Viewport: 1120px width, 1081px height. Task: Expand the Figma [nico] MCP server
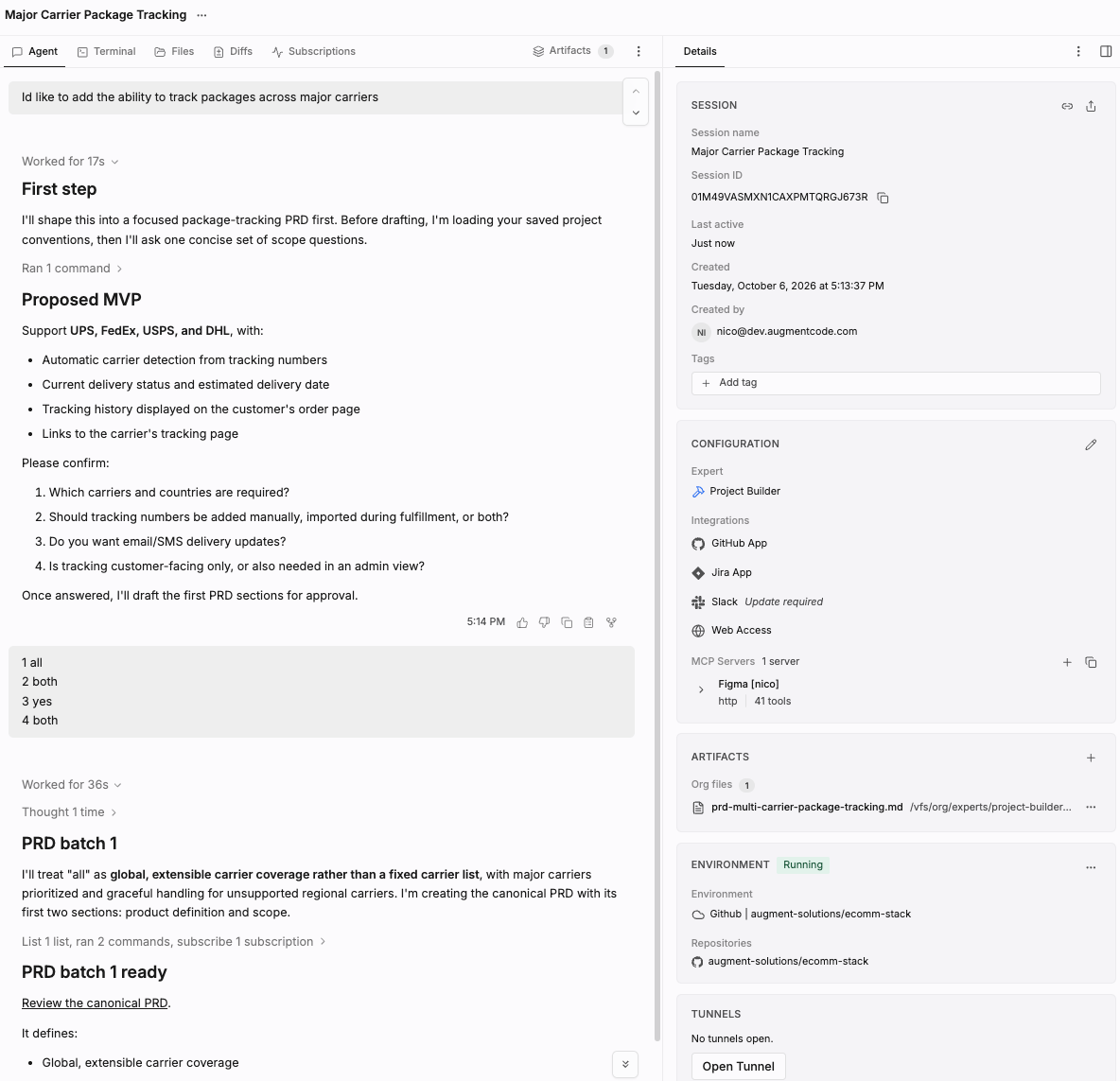[x=701, y=689]
